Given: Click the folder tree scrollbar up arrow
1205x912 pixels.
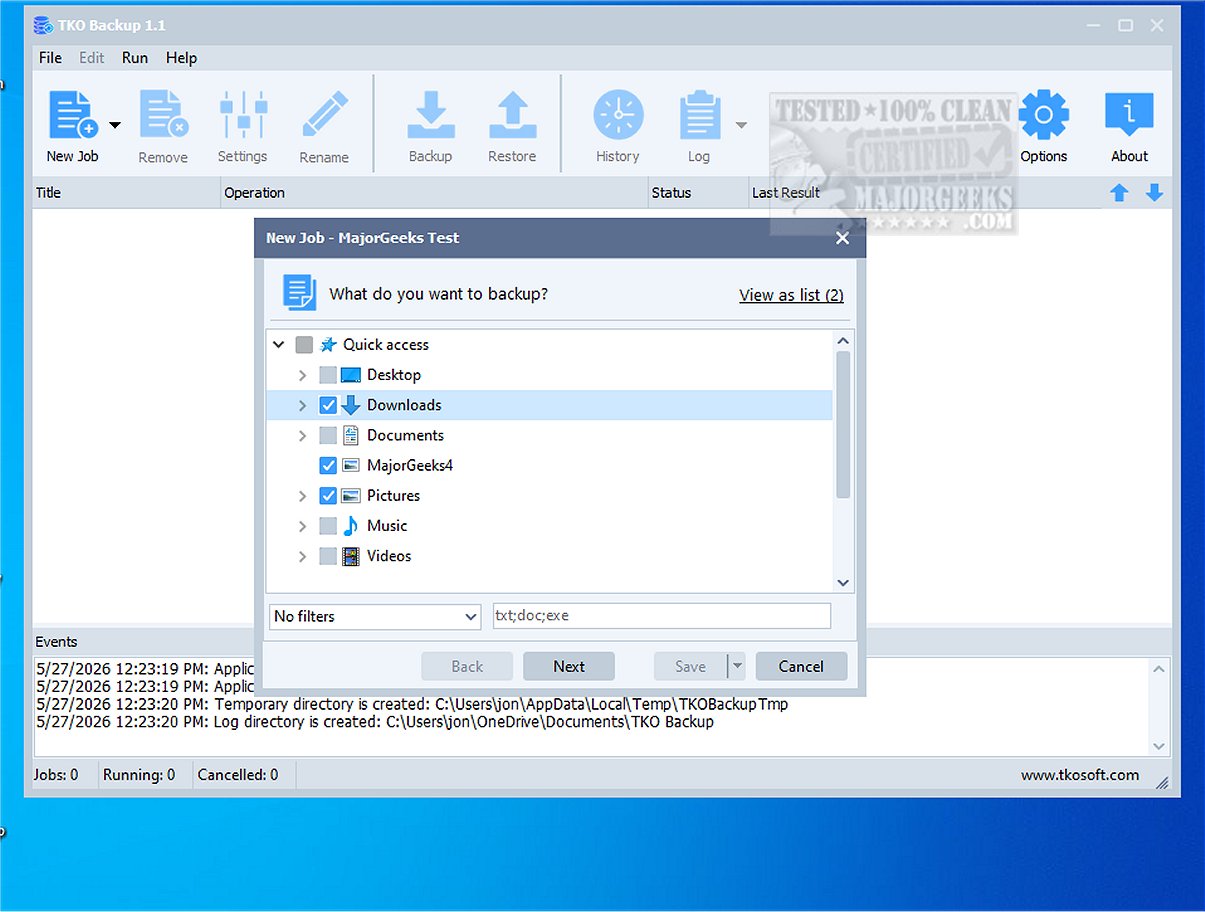Looking at the screenshot, I should click(x=843, y=340).
